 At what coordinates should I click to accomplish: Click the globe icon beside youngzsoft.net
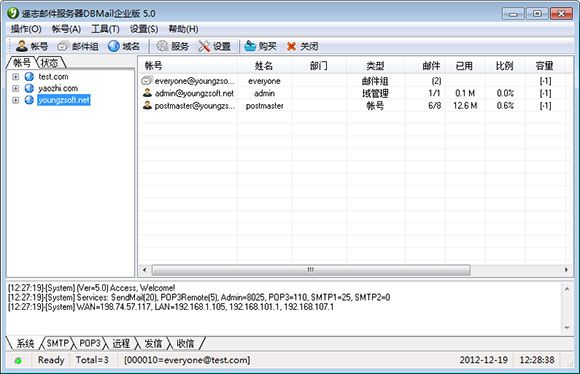pyautogui.click(x=29, y=100)
